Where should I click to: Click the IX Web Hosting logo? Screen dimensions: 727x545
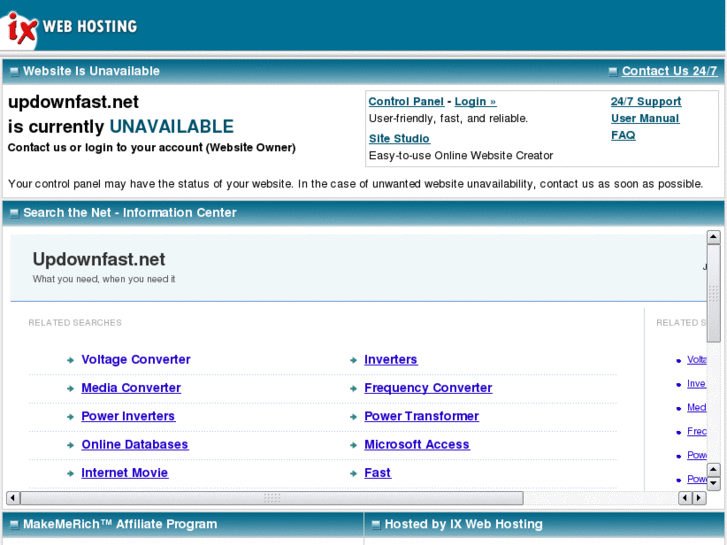click(70, 27)
